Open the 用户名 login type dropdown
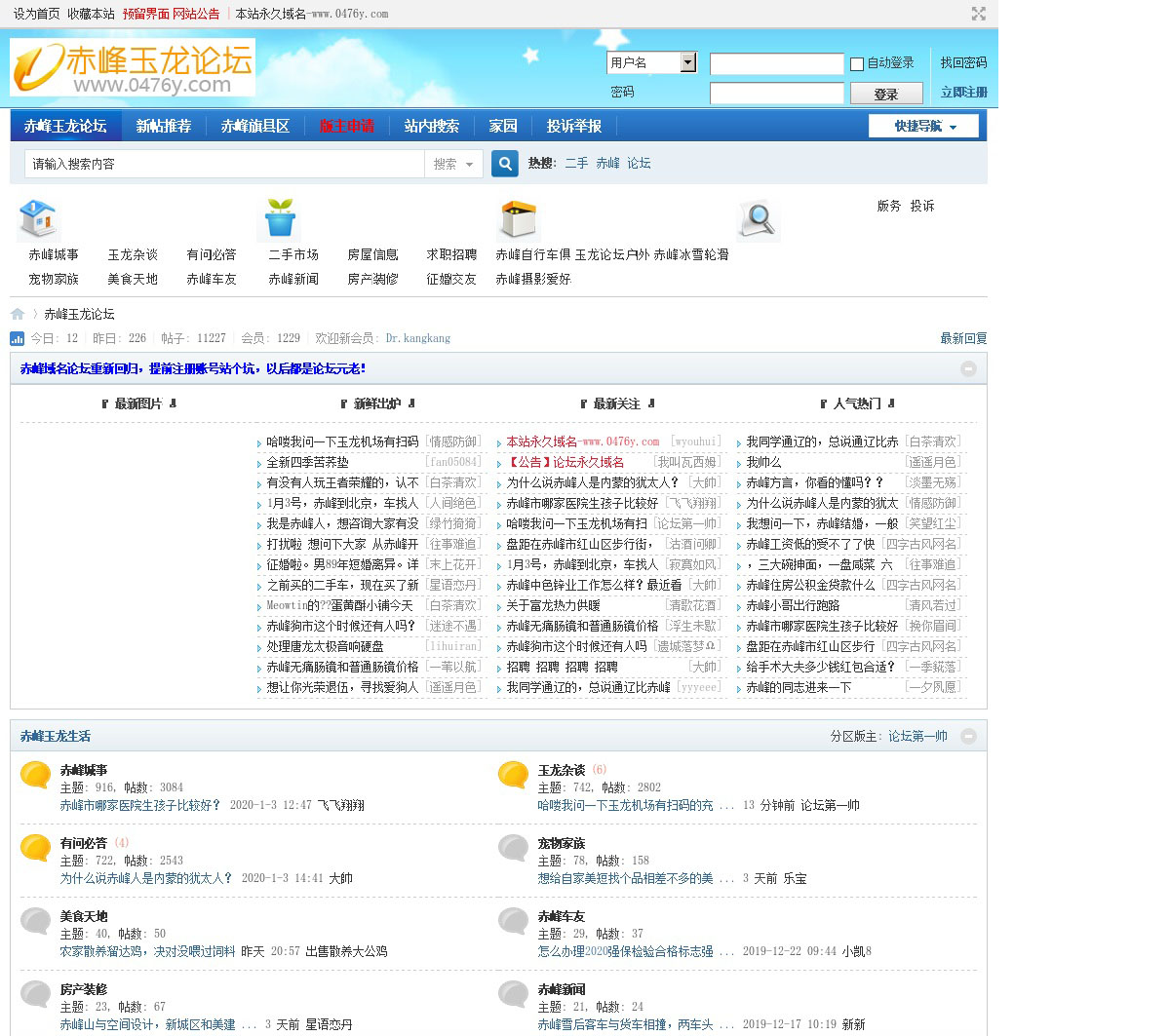This screenshot has height=1036, width=1170. coord(687,62)
